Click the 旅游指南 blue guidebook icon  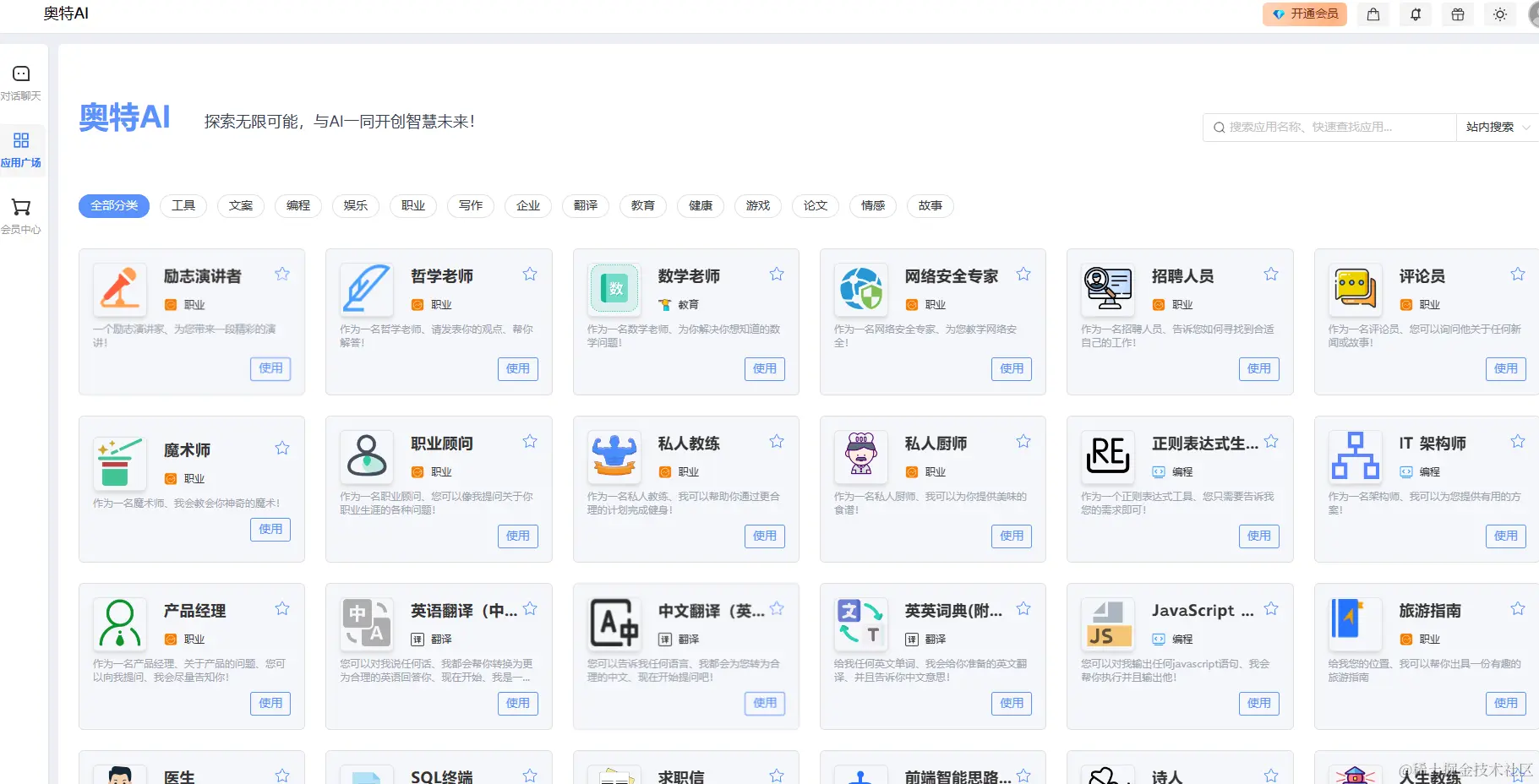point(1356,623)
